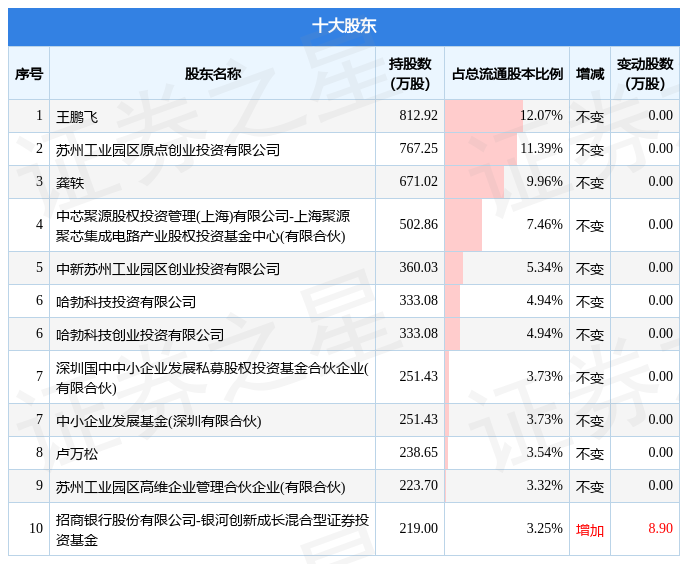The width and height of the screenshot is (680, 564).
Task: Click holding value 223.70
Action: 418,486
